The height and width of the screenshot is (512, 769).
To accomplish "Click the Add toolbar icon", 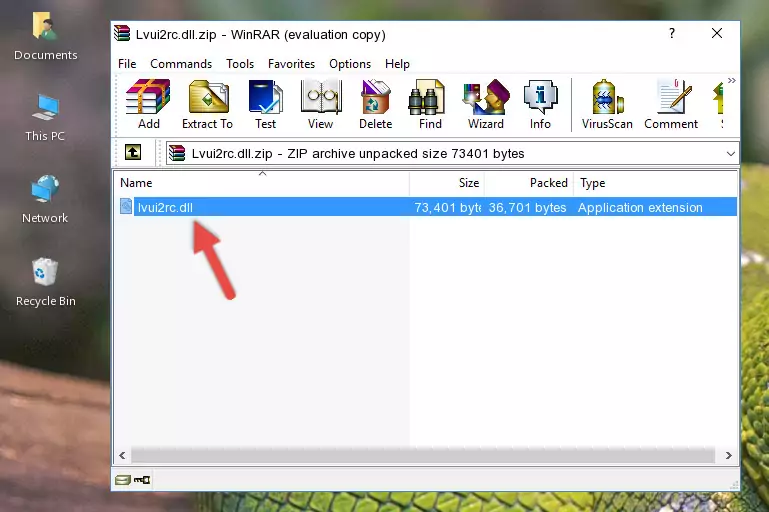I will (x=148, y=104).
